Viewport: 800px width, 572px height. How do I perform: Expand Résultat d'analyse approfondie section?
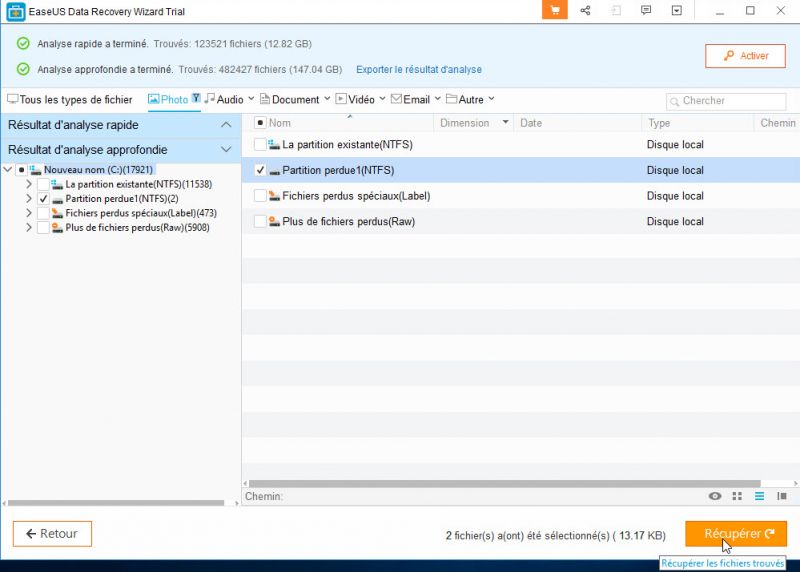tap(226, 150)
